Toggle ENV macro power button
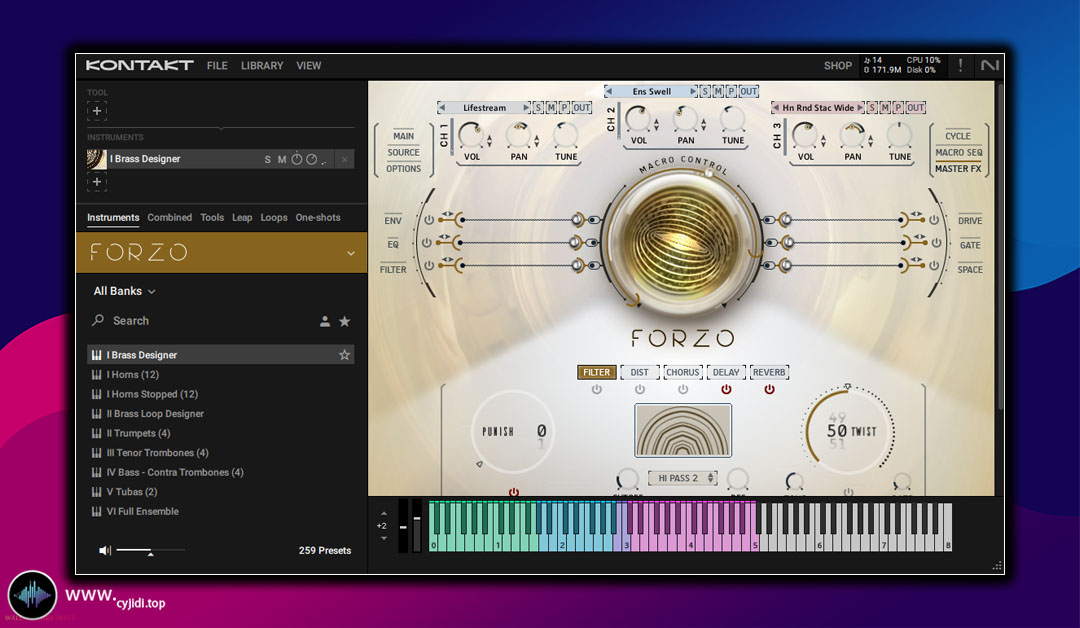 [x=429, y=220]
